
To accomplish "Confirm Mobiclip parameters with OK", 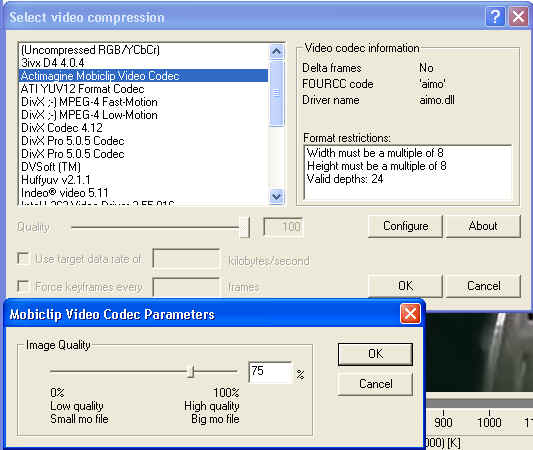I will tap(375, 354).
